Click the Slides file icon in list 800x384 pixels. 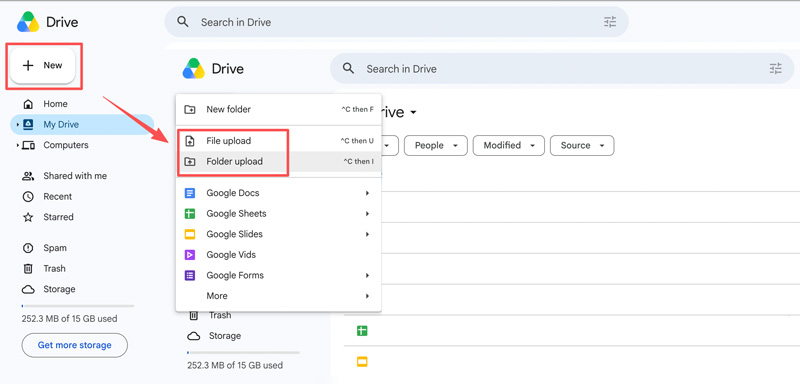tap(362, 362)
